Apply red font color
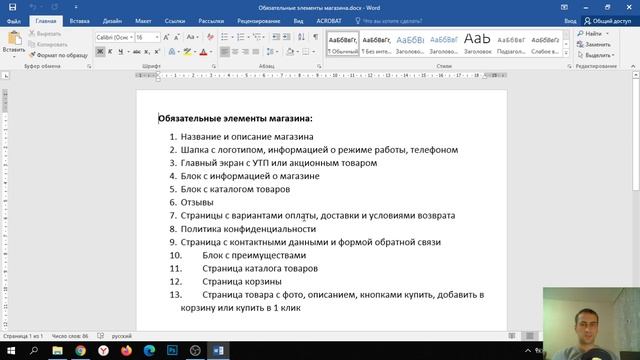640x360 pixels. pyautogui.click(x=203, y=52)
